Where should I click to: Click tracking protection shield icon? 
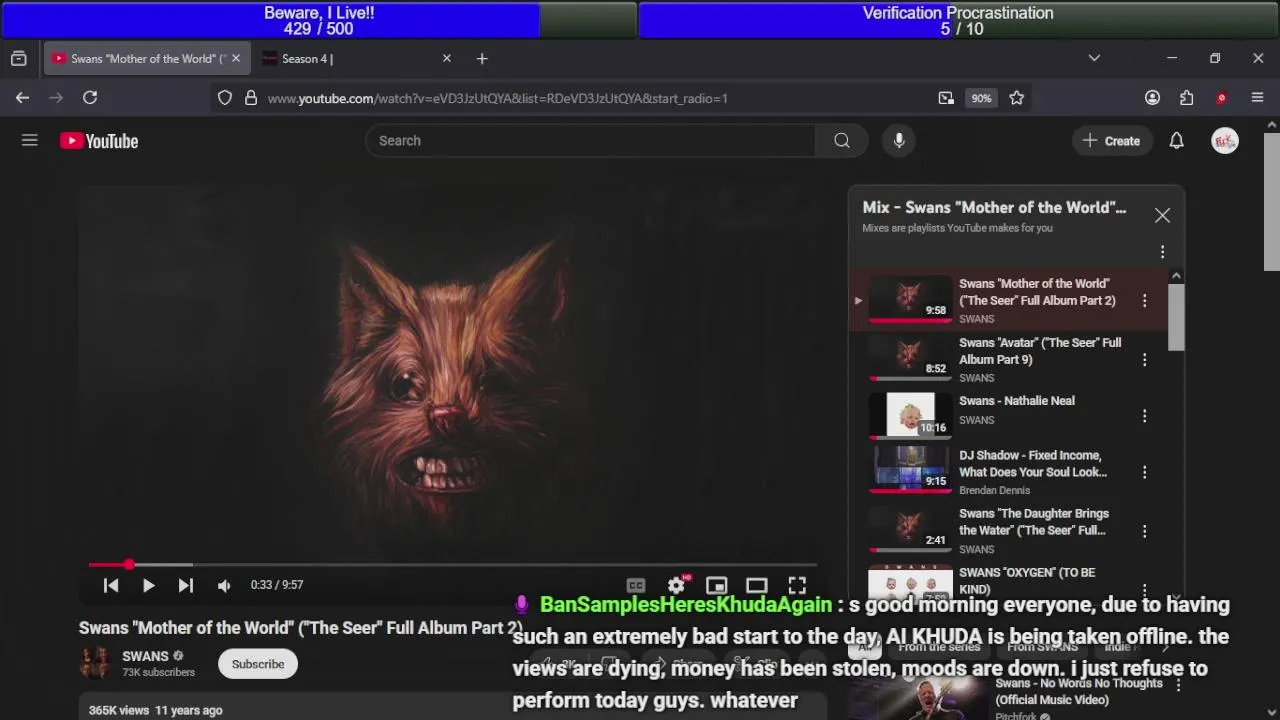[x=225, y=98]
